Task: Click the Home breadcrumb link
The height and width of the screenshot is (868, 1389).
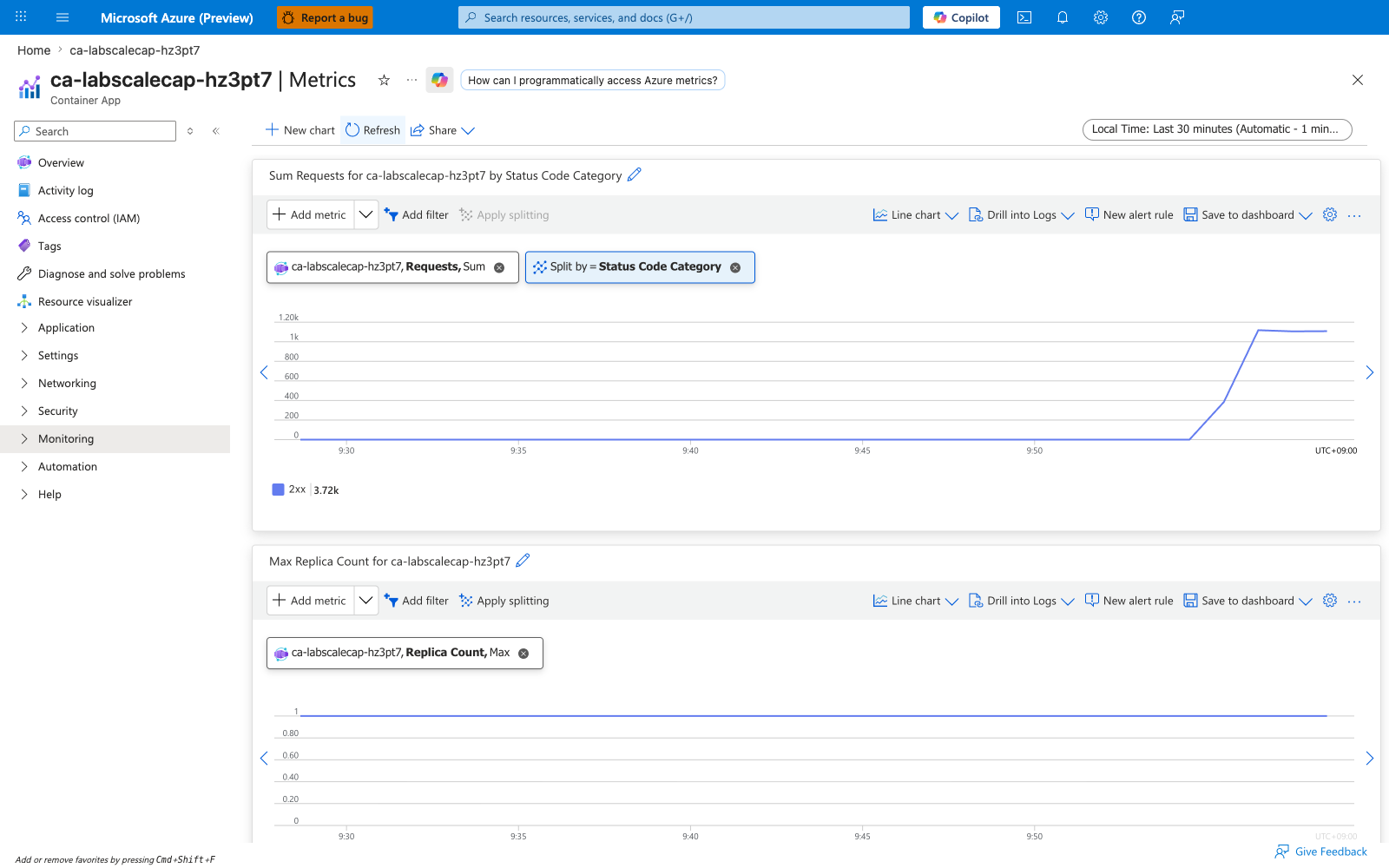Action: [34, 50]
